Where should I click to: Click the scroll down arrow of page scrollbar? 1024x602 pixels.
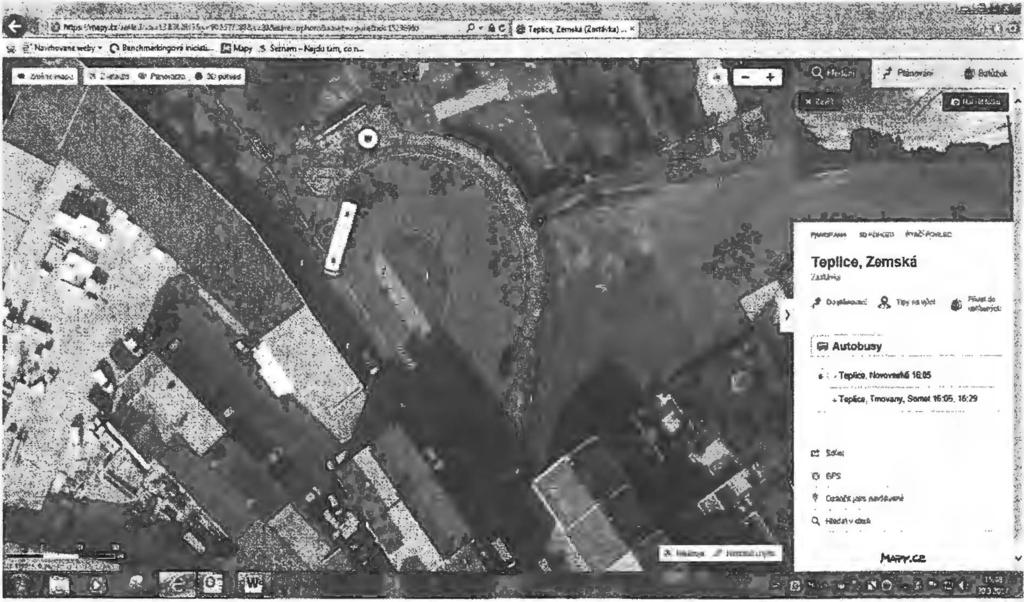click(1017, 558)
